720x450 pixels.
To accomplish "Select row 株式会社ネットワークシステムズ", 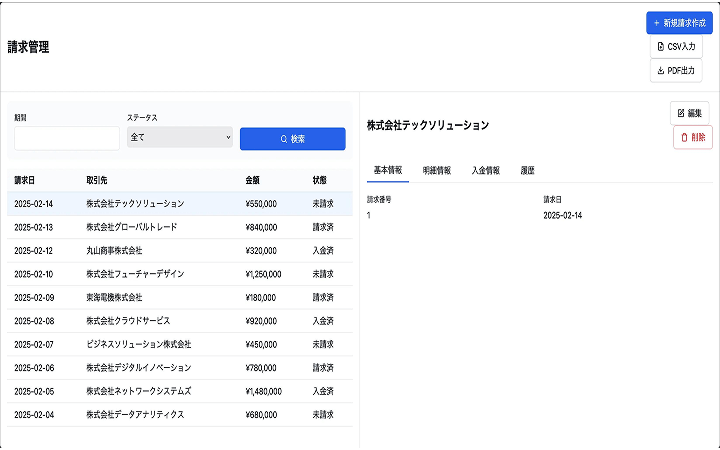I will (x=180, y=391).
